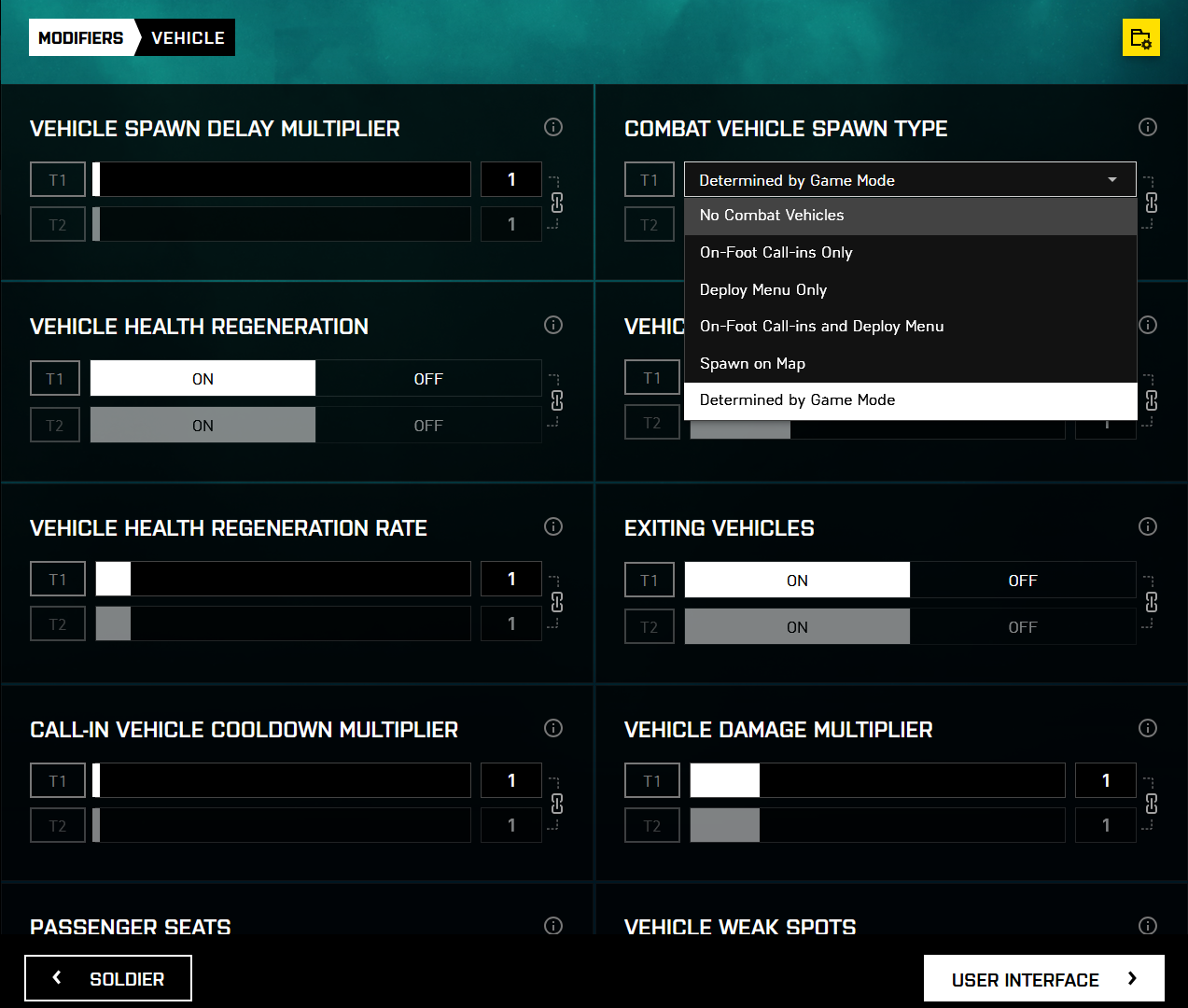Show info for Vehicle Health Regeneration
This screenshot has height=1008, width=1188.
pos(553,325)
